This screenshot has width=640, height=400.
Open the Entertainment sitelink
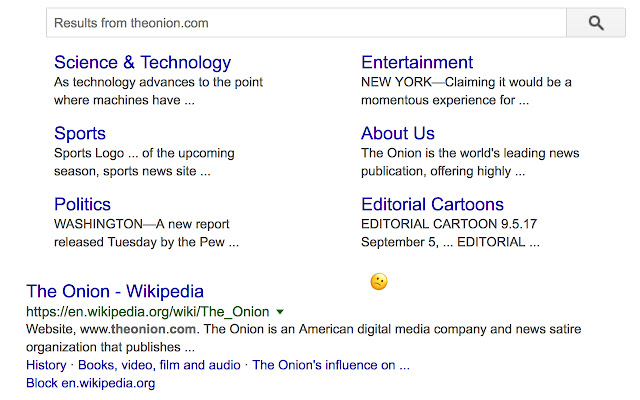417,62
